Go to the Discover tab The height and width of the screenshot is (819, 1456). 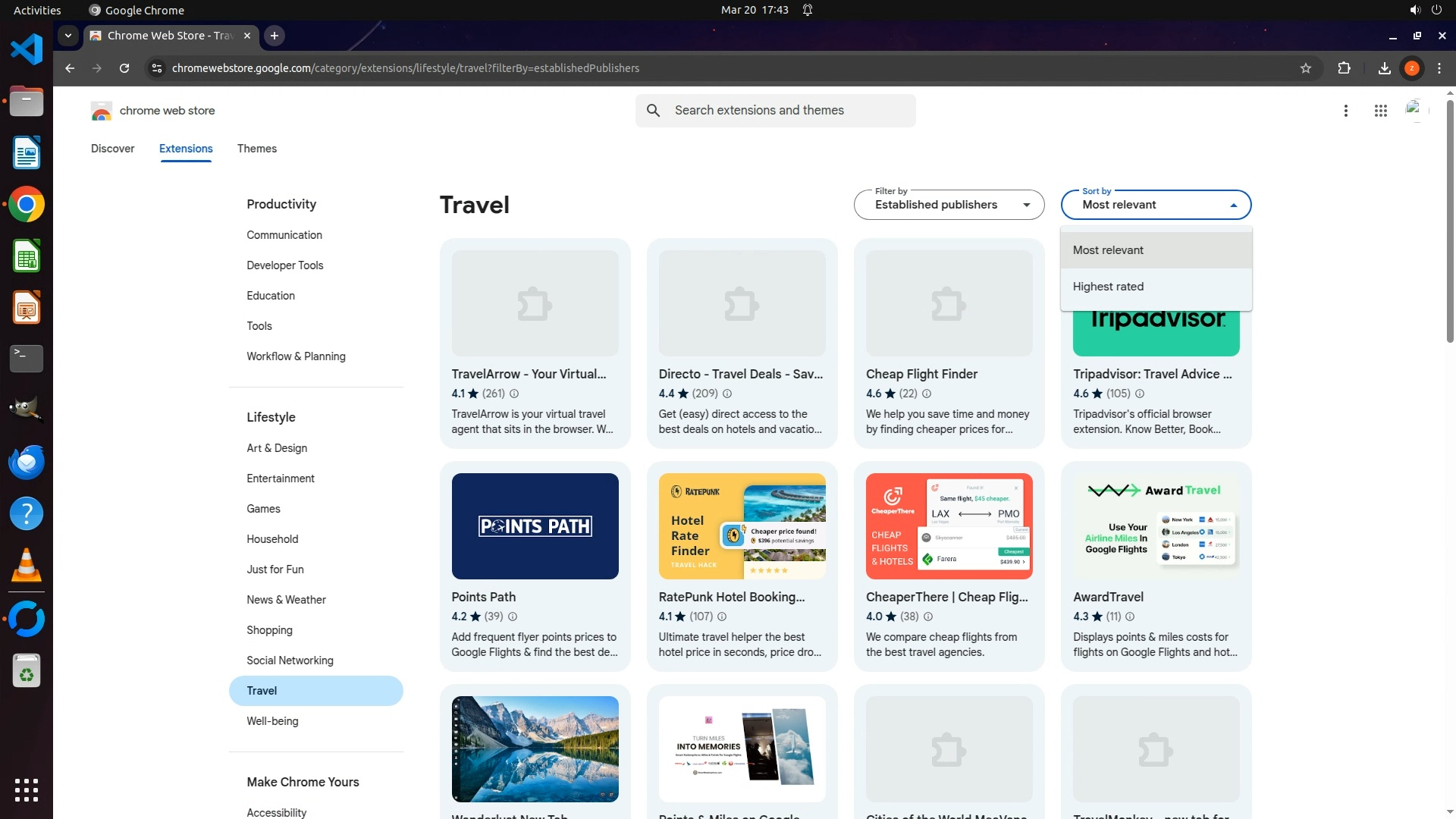coord(112,149)
